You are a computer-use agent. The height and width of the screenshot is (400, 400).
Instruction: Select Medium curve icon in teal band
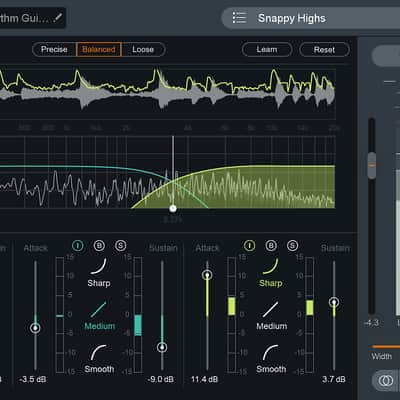[99, 310]
